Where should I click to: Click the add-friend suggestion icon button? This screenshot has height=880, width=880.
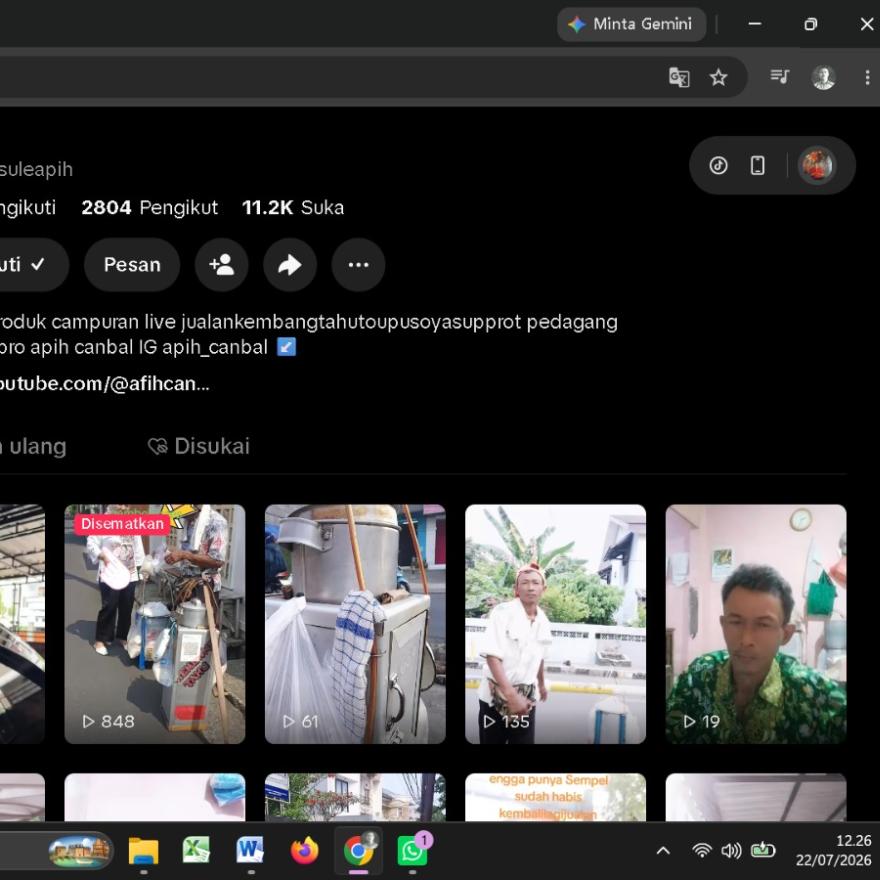click(x=222, y=264)
